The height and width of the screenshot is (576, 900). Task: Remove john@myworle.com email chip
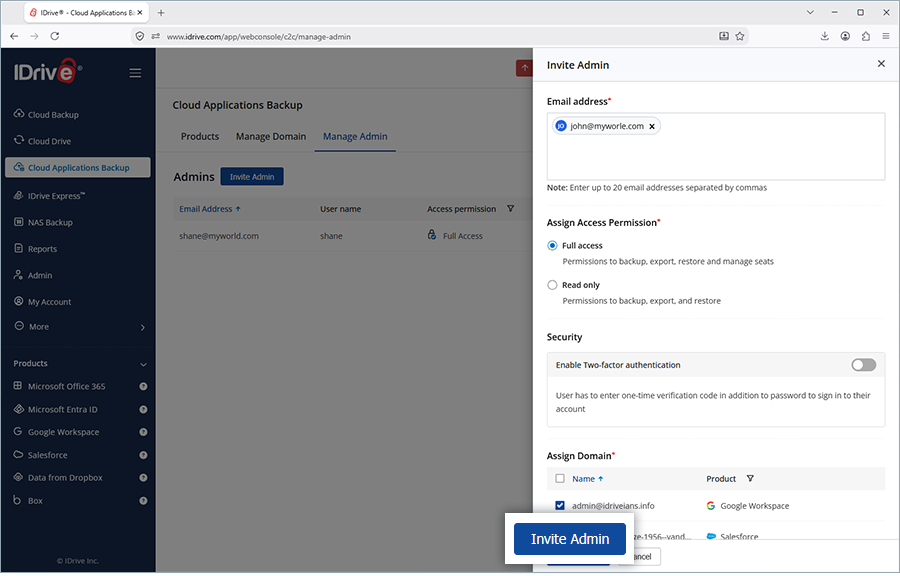[x=651, y=126]
